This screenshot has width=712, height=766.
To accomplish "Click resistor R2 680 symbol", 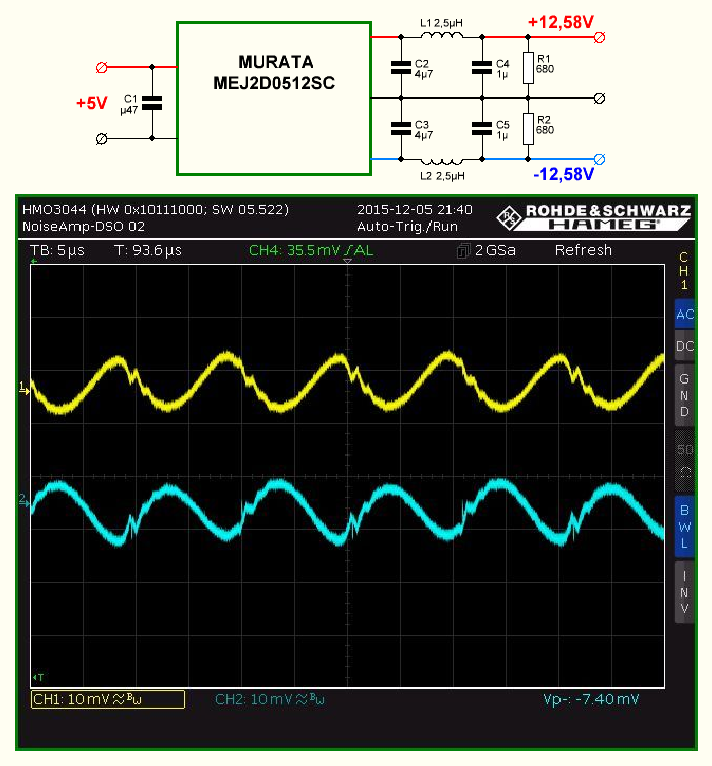I will [x=528, y=129].
